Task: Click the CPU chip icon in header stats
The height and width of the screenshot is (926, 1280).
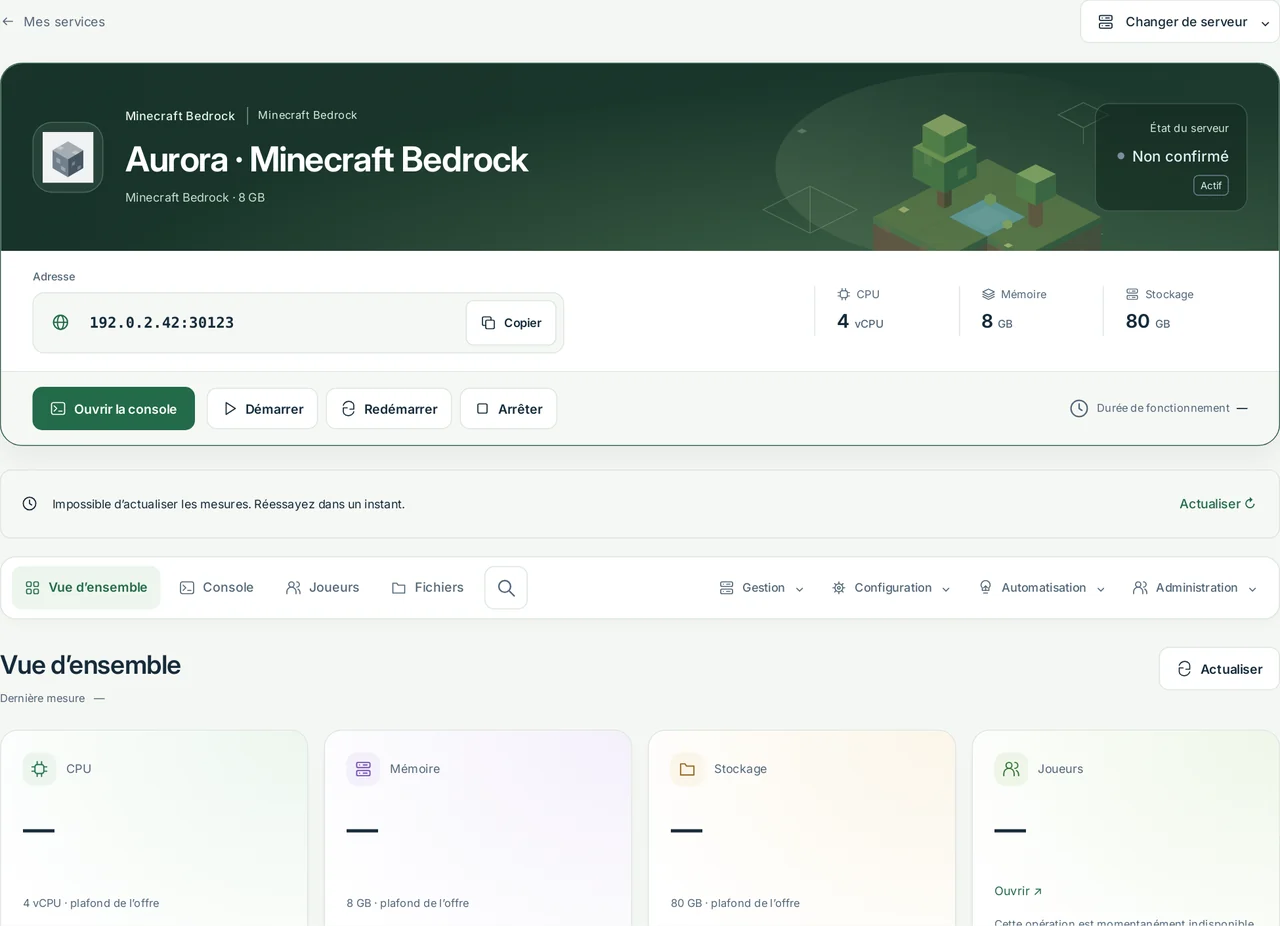Action: coord(844,294)
